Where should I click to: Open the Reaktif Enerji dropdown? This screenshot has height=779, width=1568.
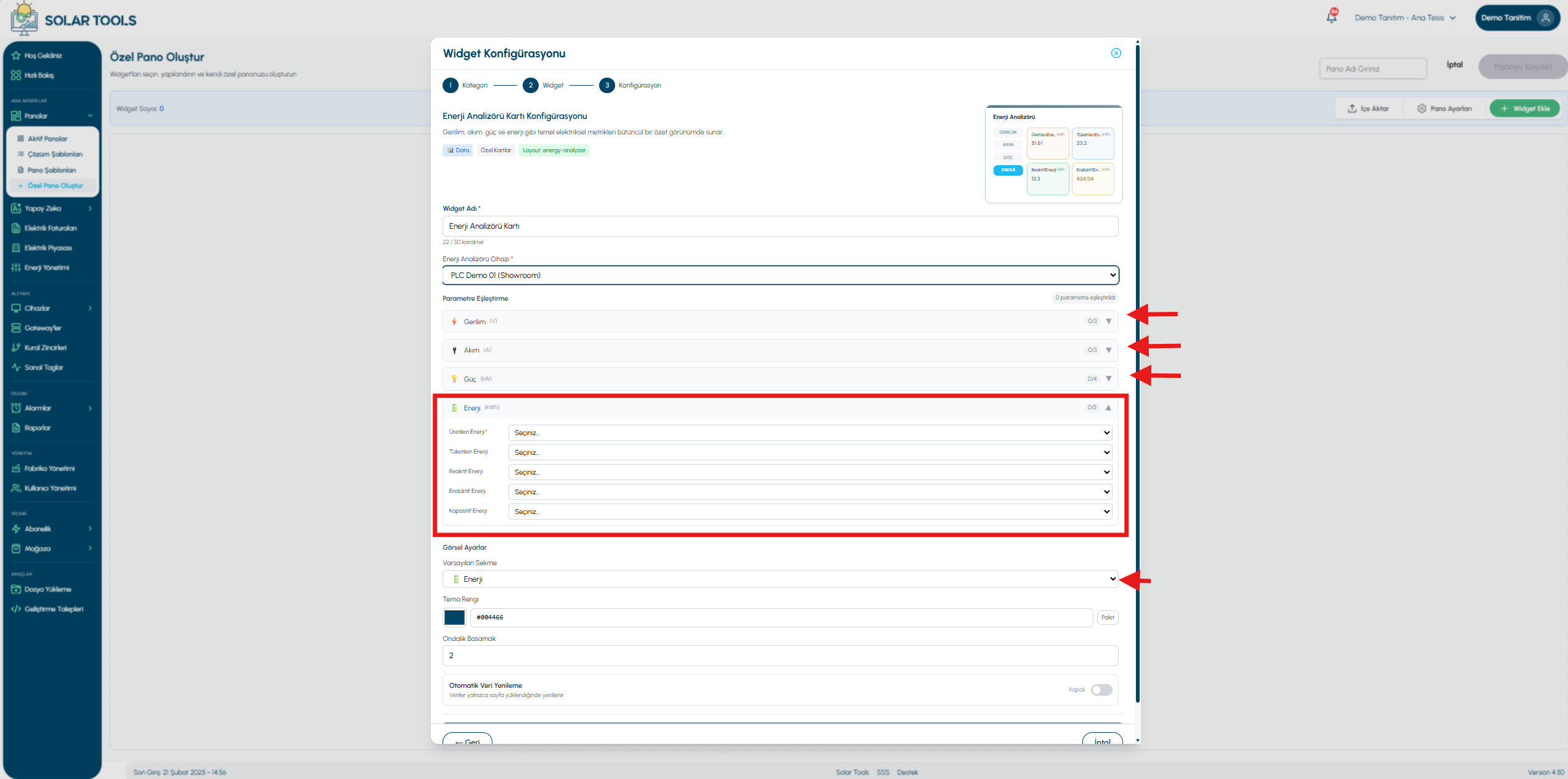(810, 472)
